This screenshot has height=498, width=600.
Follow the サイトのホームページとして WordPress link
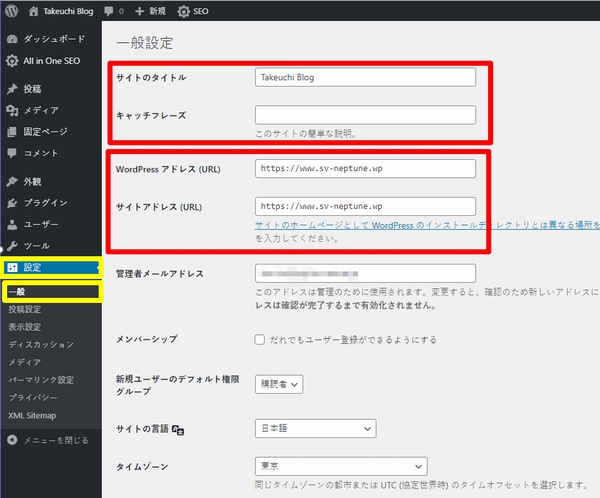point(427,225)
